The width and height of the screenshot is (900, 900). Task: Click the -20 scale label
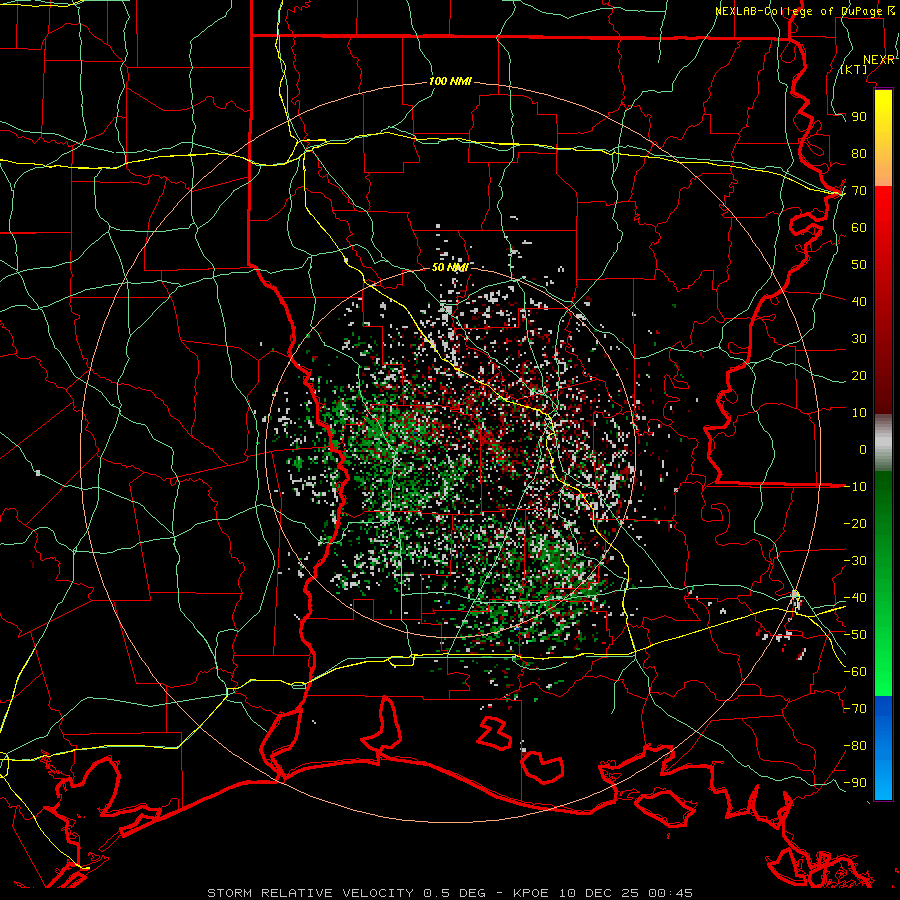(x=855, y=523)
